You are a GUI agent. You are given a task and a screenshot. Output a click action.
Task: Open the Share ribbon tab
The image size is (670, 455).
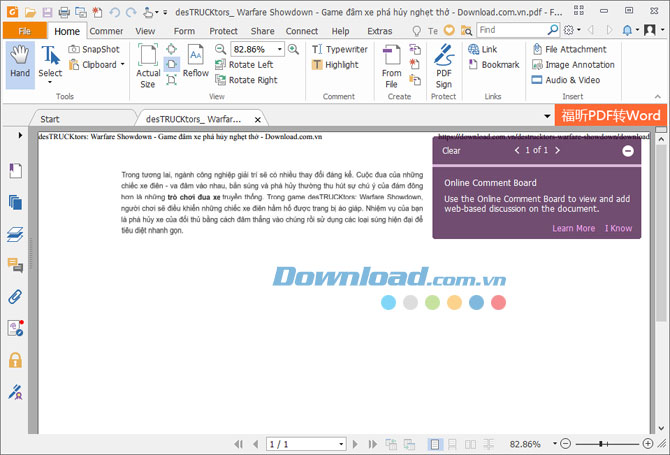point(262,31)
